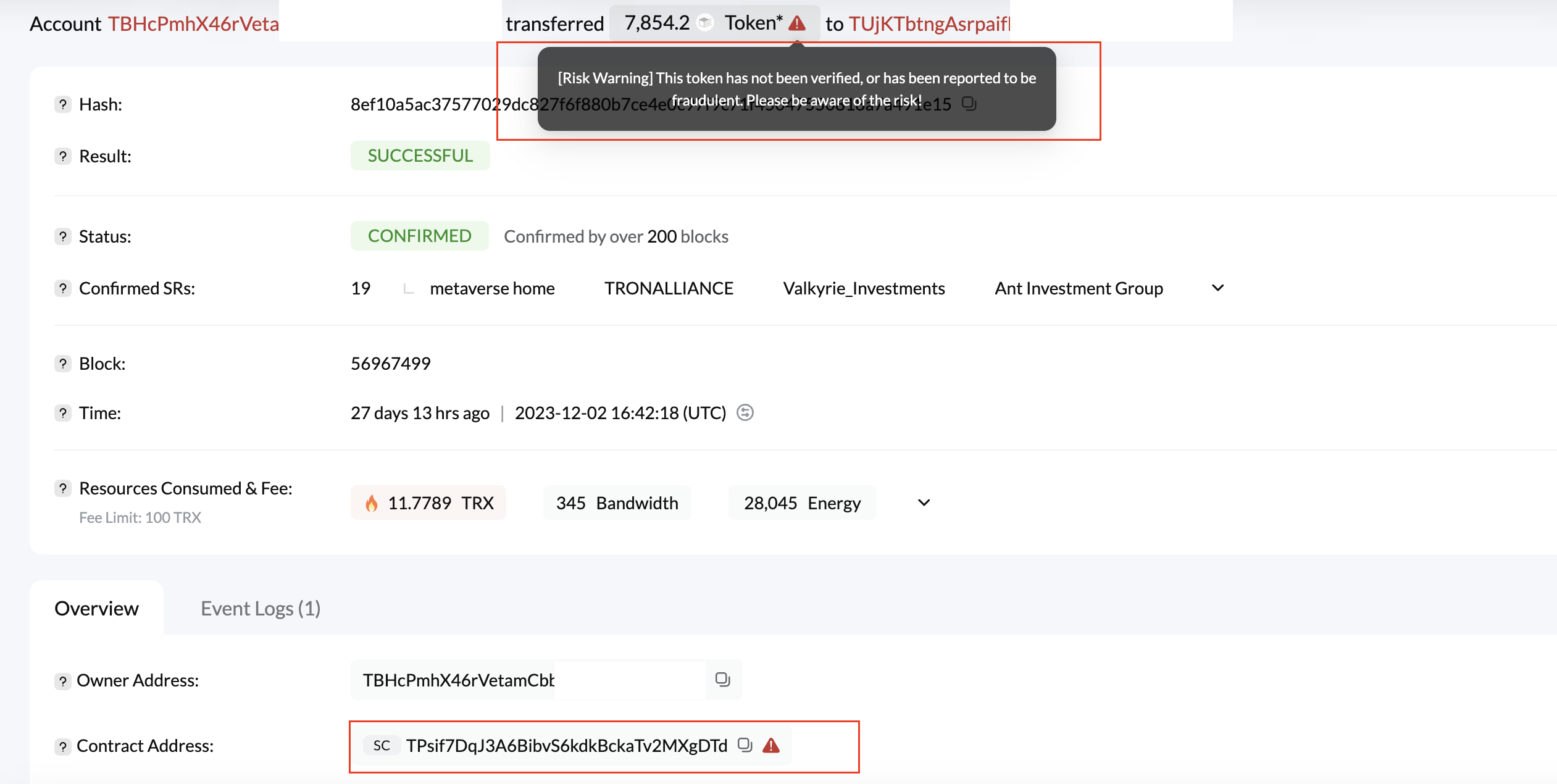Image resolution: width=1557 pixels, height=784 pixels.
Task: Click the Token* label in transfer summary
Action: point(753,23)
